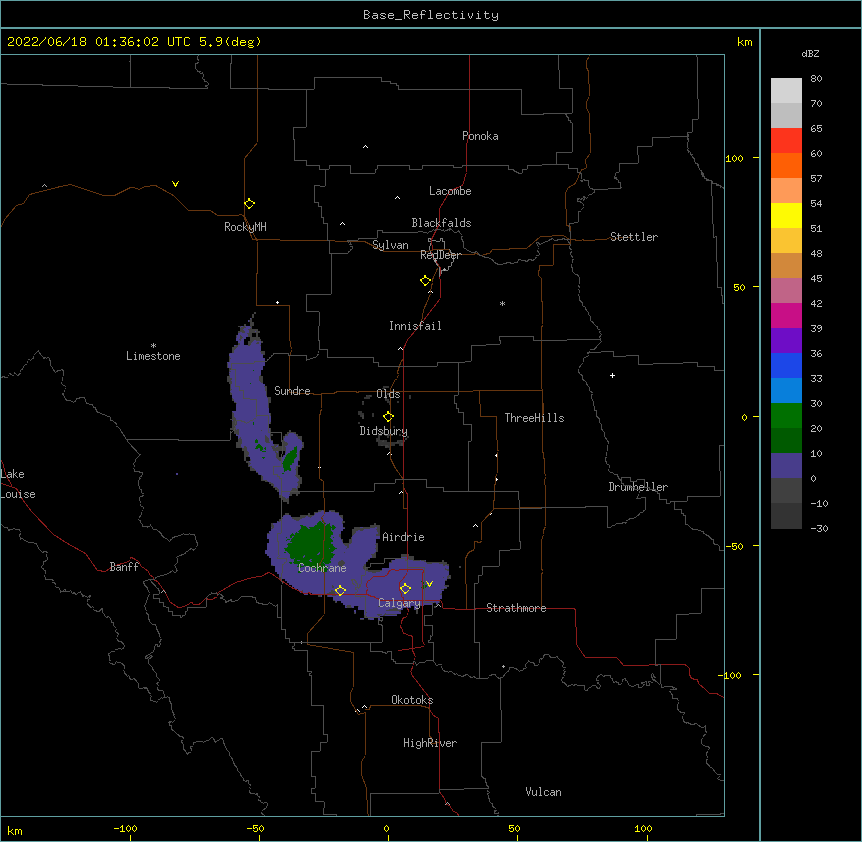Screen dimensions: 862x842
Task: Click the Sundre town label
Action: [x=292, y=391]
